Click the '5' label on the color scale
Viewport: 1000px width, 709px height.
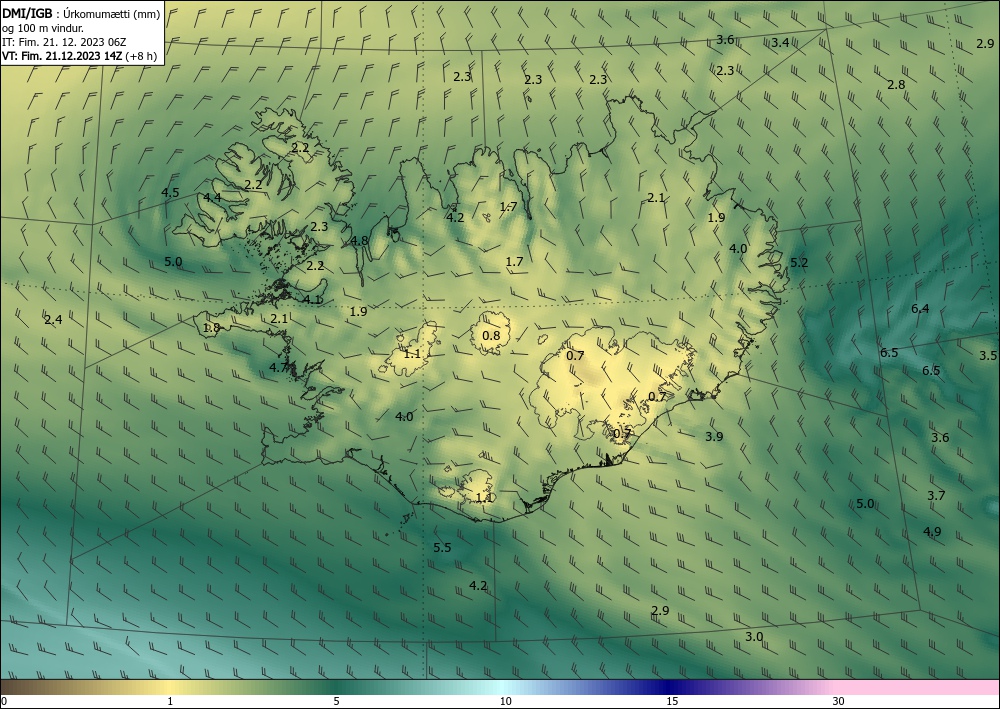tap(336, 702)
